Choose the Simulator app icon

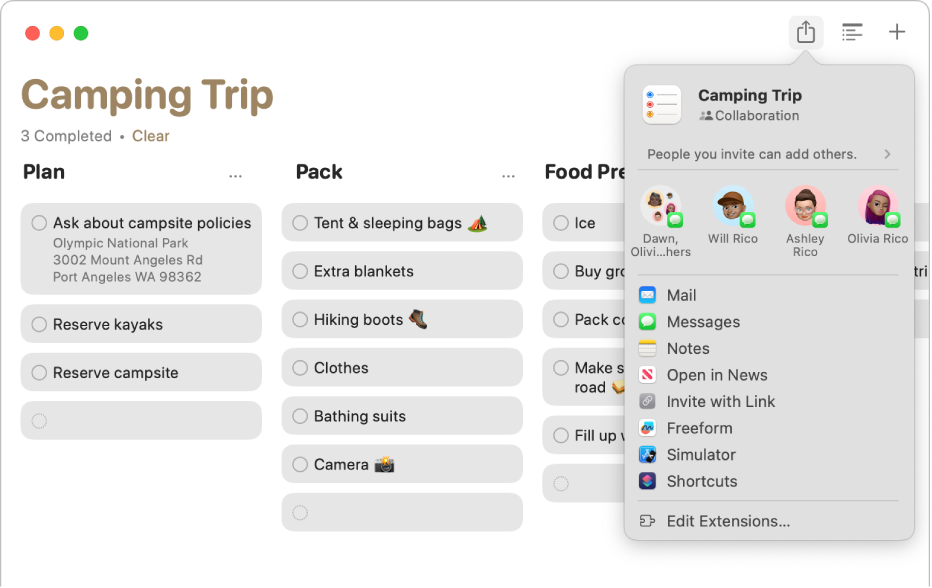[648, 455]
